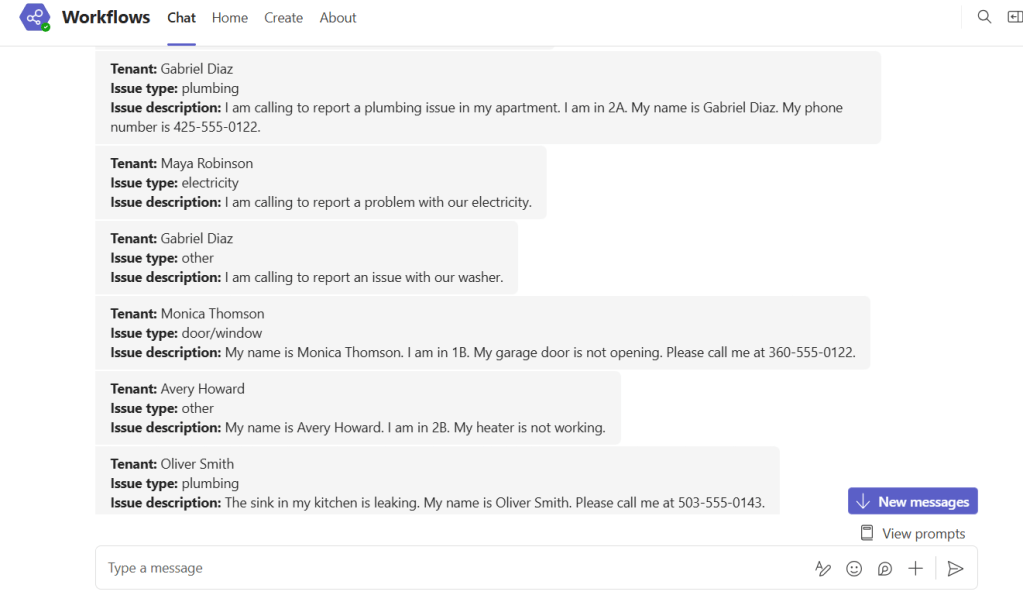Stay on the Chat tab
Screen dimensions: 1023x595
181,17
